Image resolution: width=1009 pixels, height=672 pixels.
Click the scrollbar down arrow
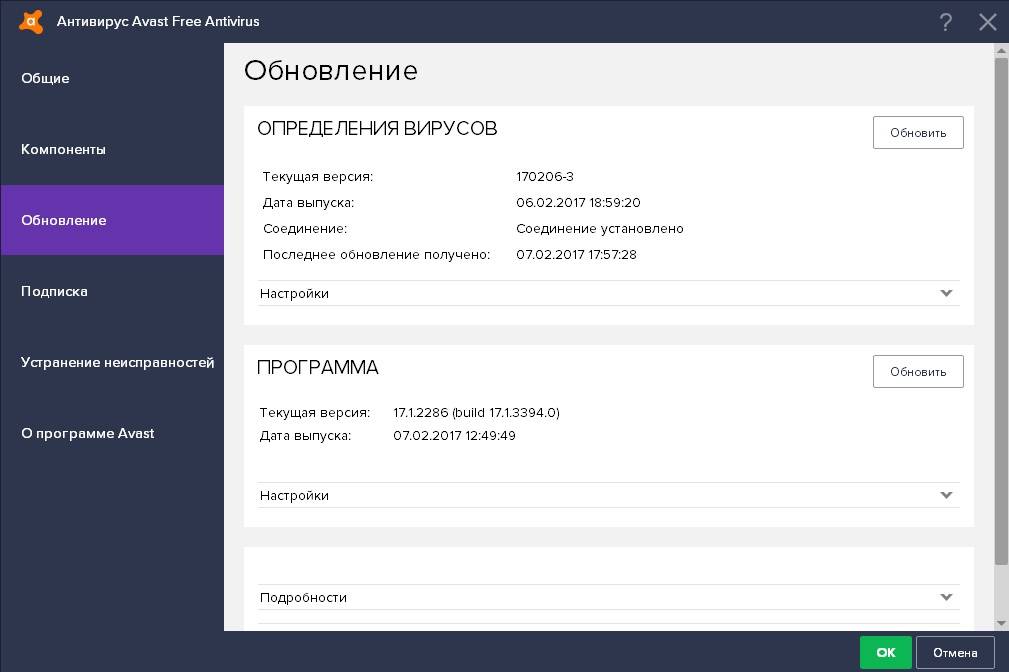coord(1001,623)
